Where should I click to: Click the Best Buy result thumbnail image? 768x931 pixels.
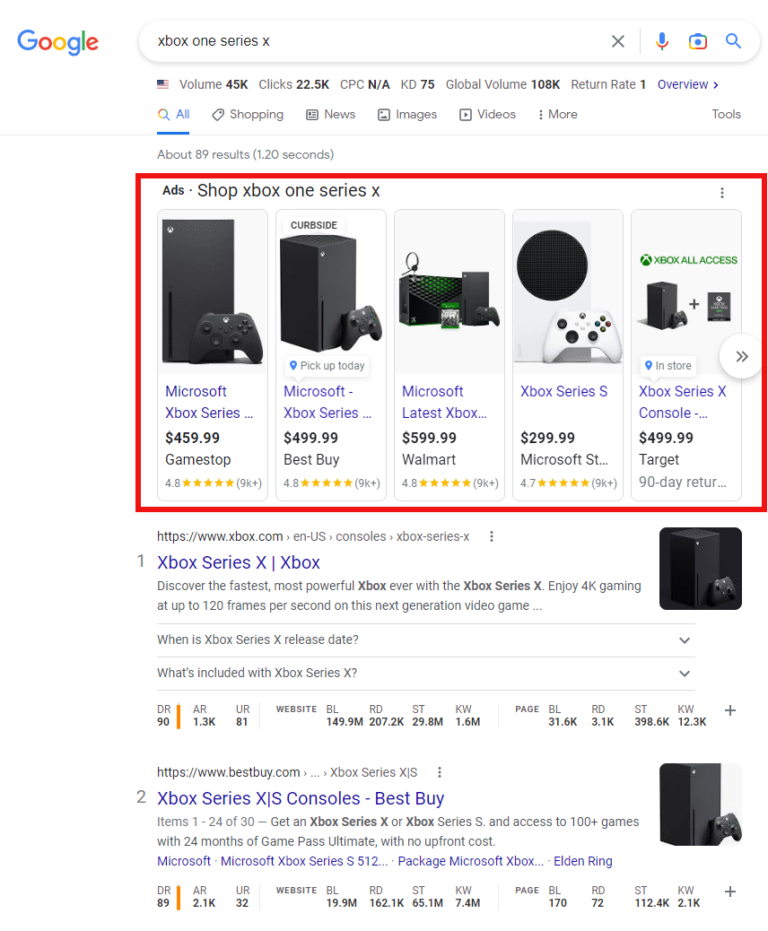[x=700, y=804]
